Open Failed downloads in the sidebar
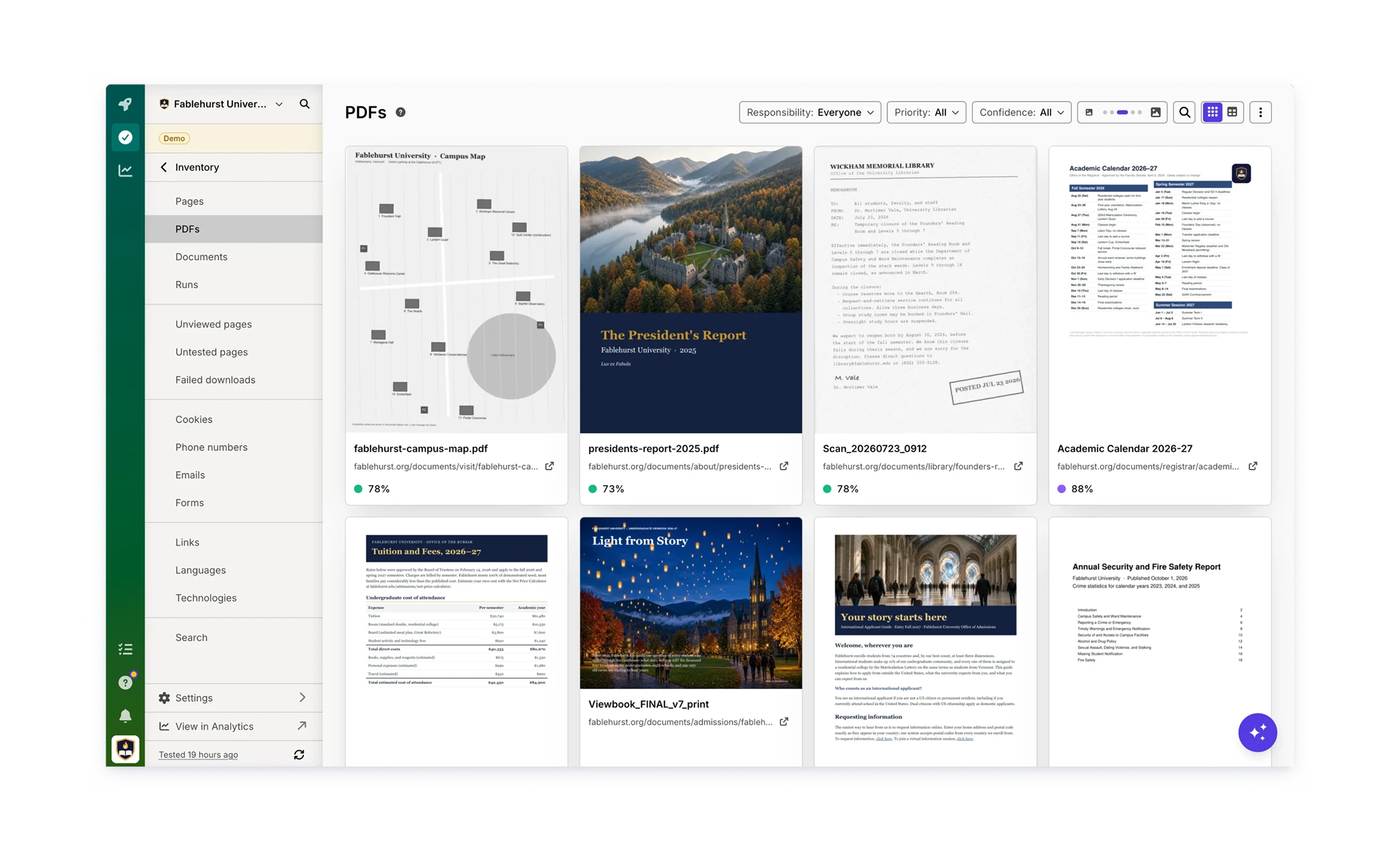This screenshot has height=851, width=1400. (x=234, y=380)
